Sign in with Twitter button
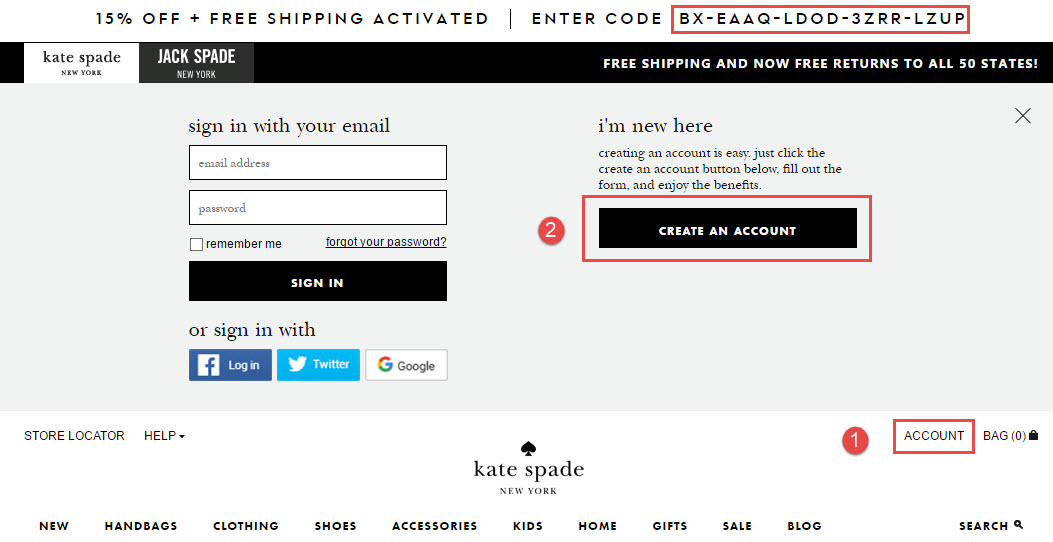The image size is (1053, 542). pos(318,365)
